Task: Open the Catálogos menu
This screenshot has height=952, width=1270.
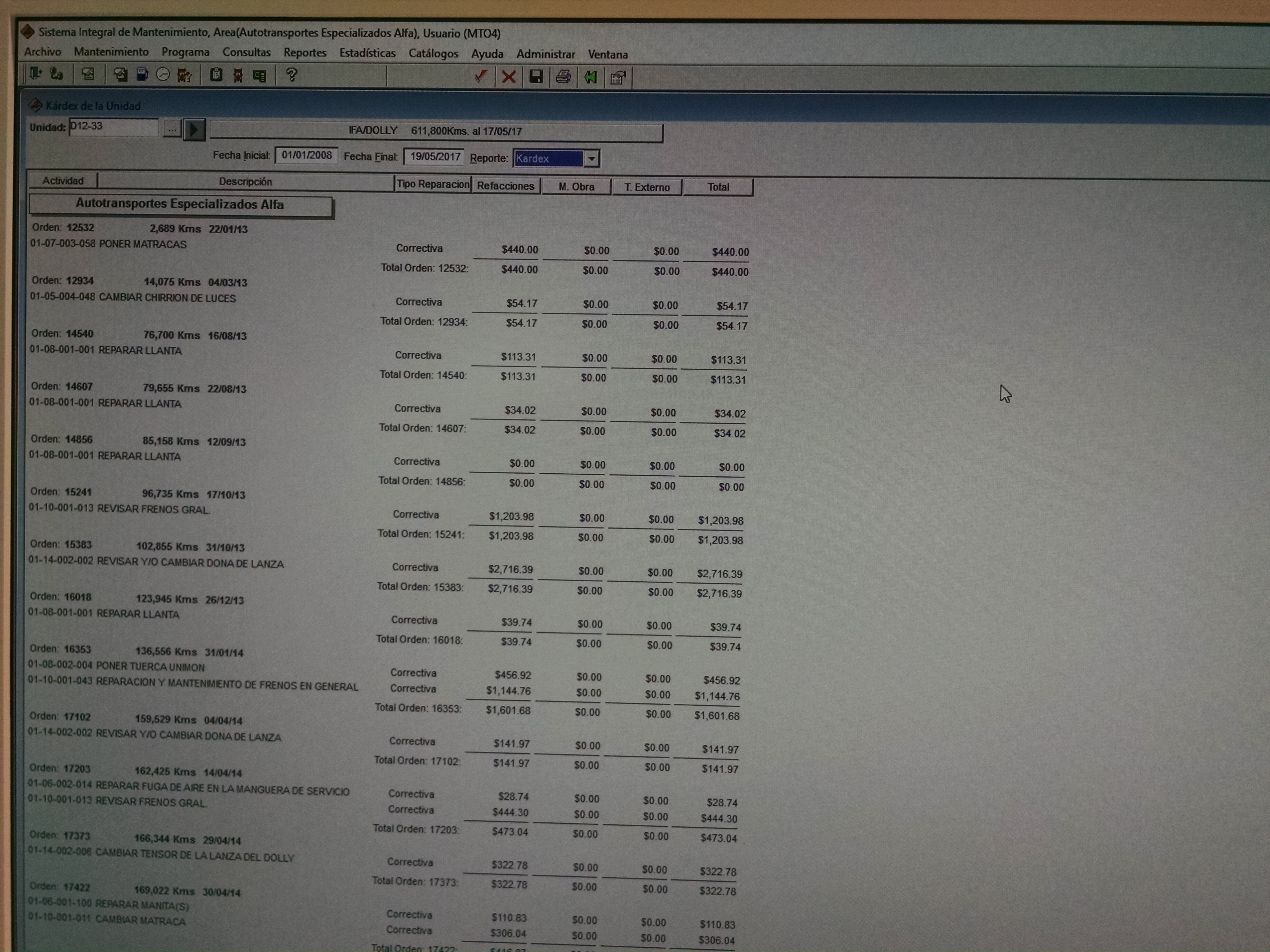Action: tap(433, 53)
